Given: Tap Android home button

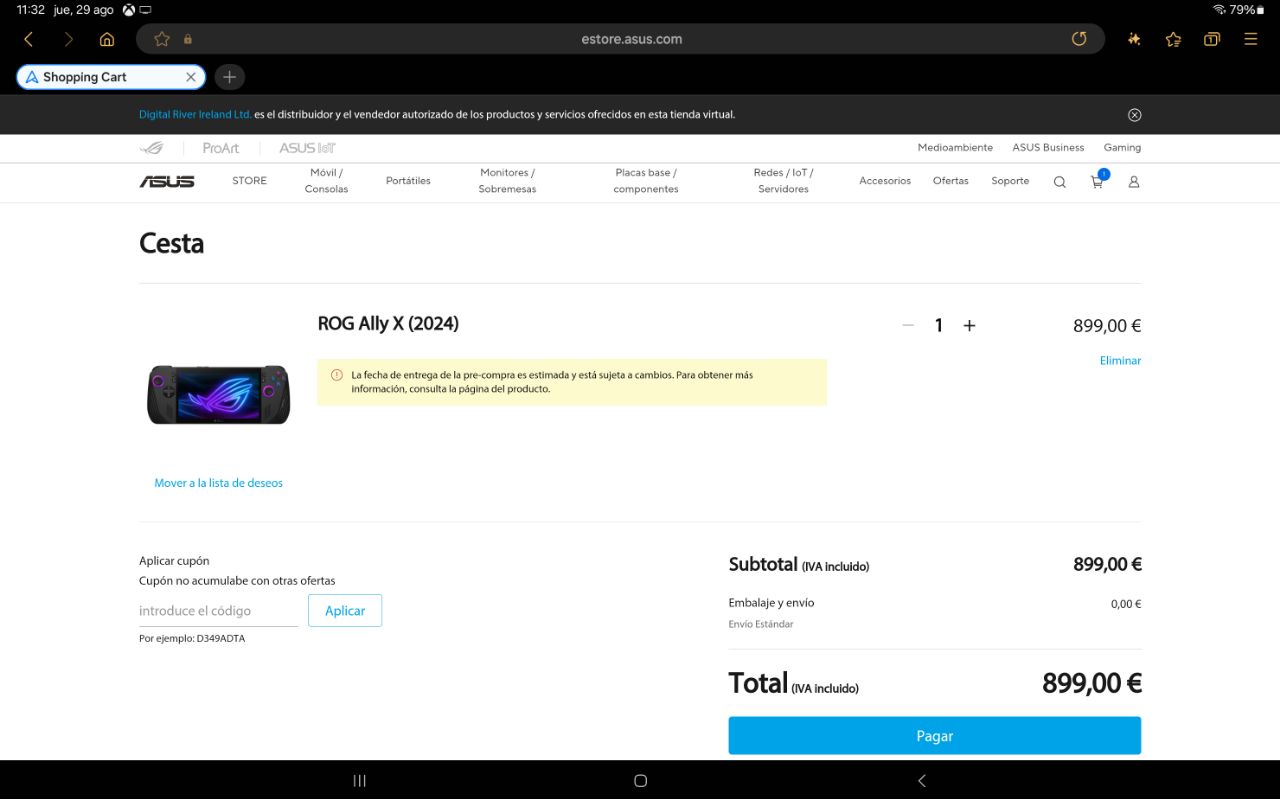Looking at the screenshot, I should pyautogui.click(x=641, y=780).
